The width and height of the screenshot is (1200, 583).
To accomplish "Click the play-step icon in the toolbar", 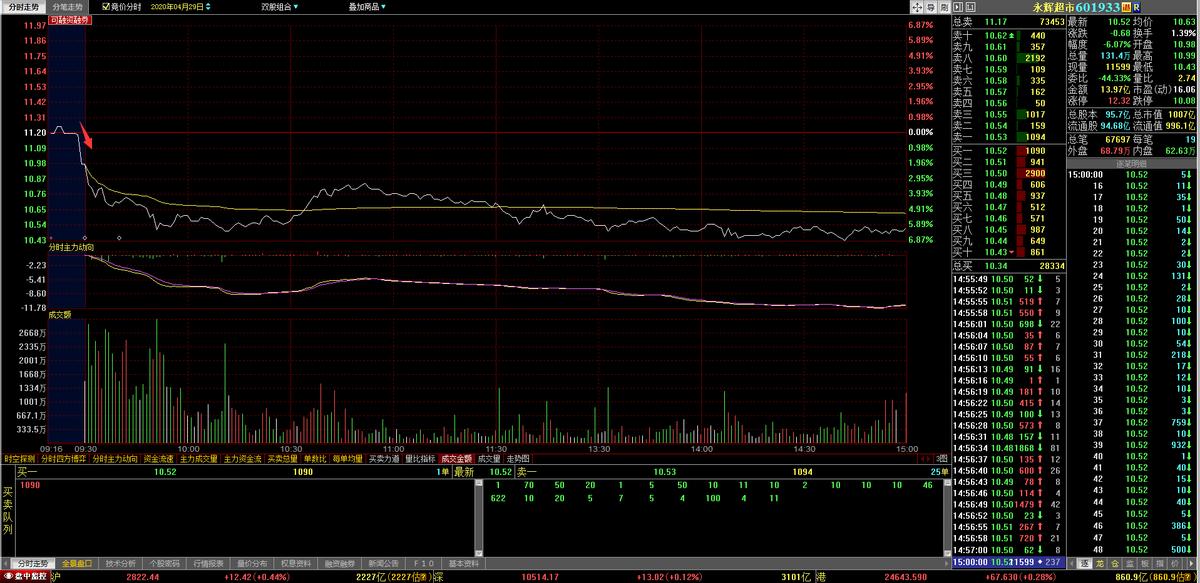I will point(958,7).
